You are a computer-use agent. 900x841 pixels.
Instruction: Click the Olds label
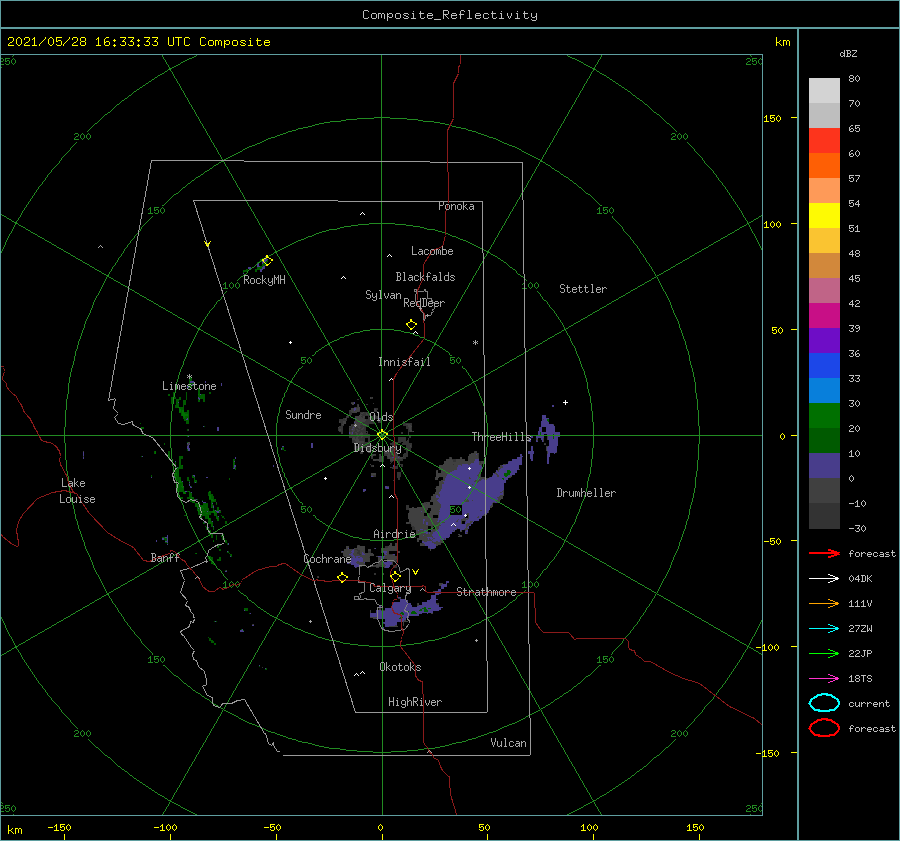pos(381,417)
